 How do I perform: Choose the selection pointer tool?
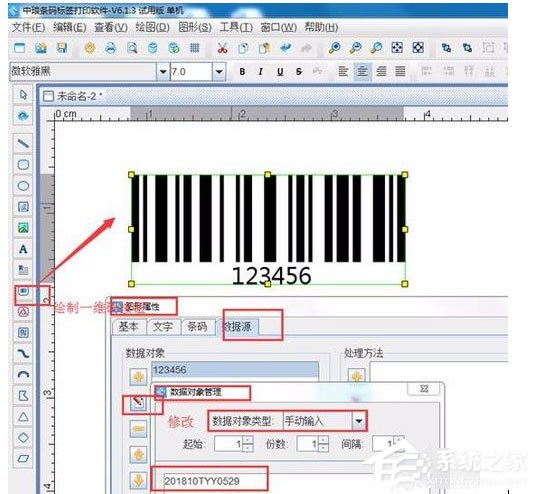(x=23, y=95)
